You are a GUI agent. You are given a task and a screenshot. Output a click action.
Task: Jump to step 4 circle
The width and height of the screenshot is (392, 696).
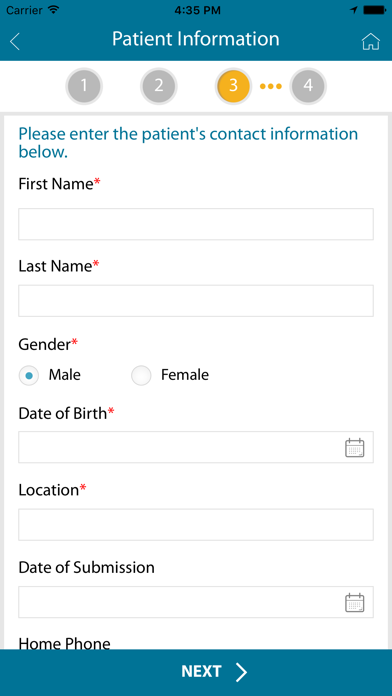(308, 86)
